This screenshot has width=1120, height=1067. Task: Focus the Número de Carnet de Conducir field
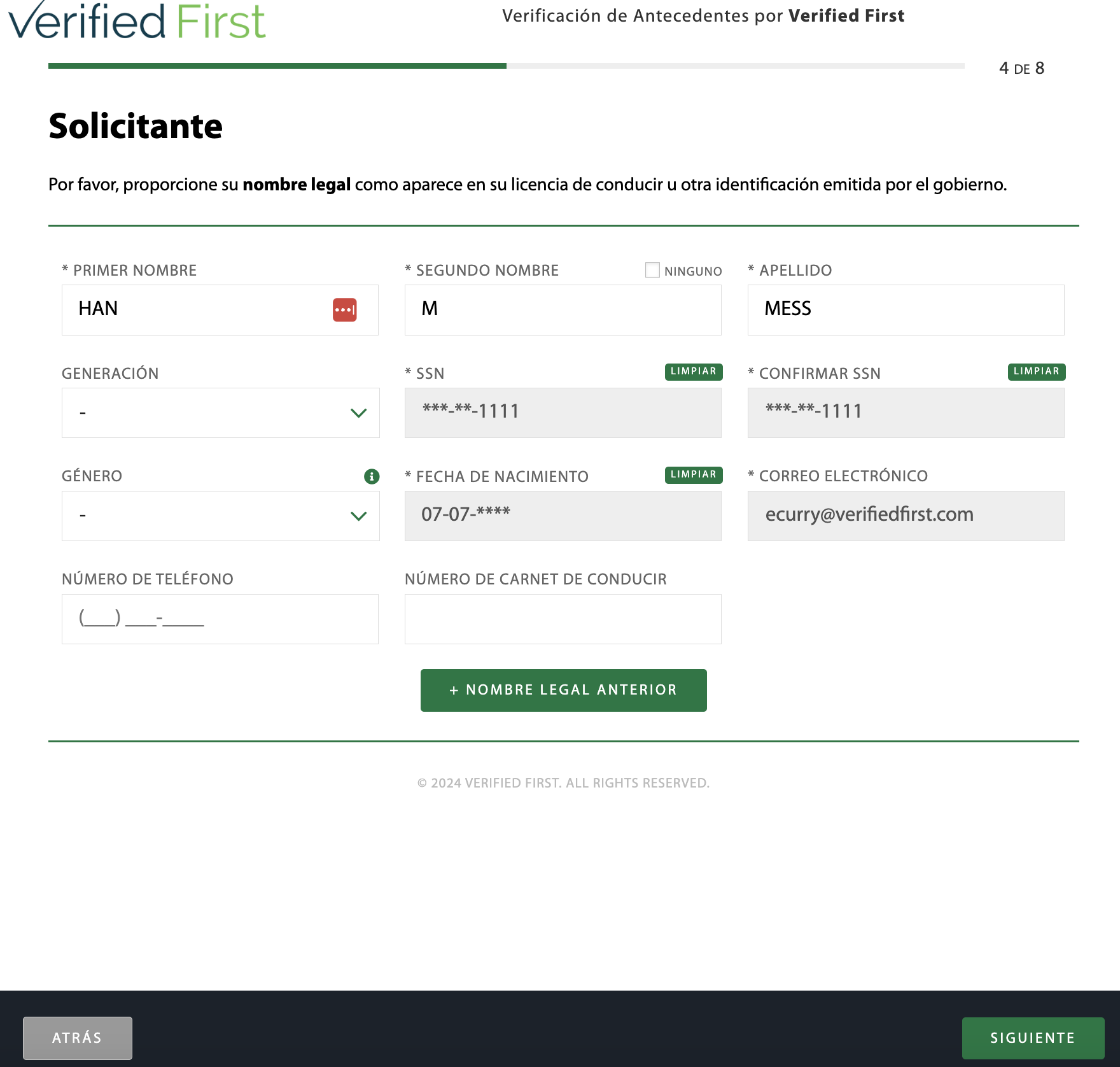click(x=563, y=619)
